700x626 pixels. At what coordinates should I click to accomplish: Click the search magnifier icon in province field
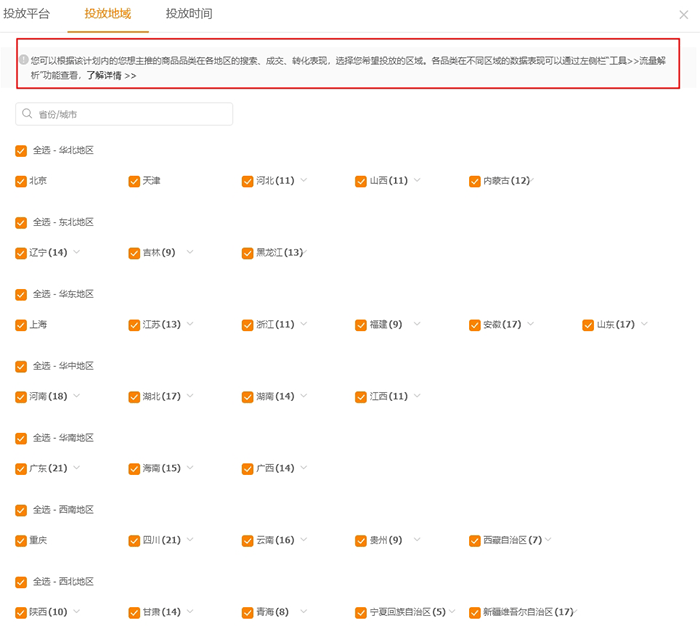click(x=27, y=115)
